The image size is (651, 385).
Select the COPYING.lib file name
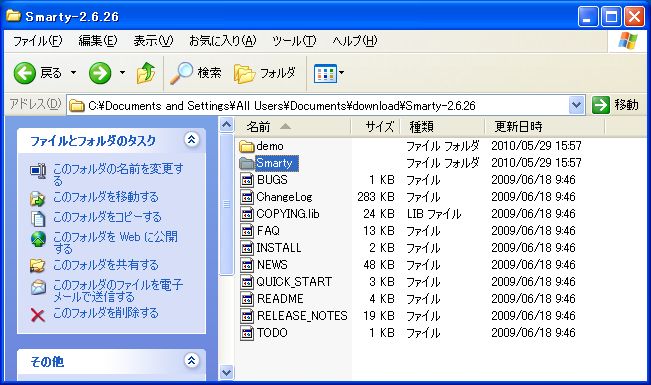288,214
